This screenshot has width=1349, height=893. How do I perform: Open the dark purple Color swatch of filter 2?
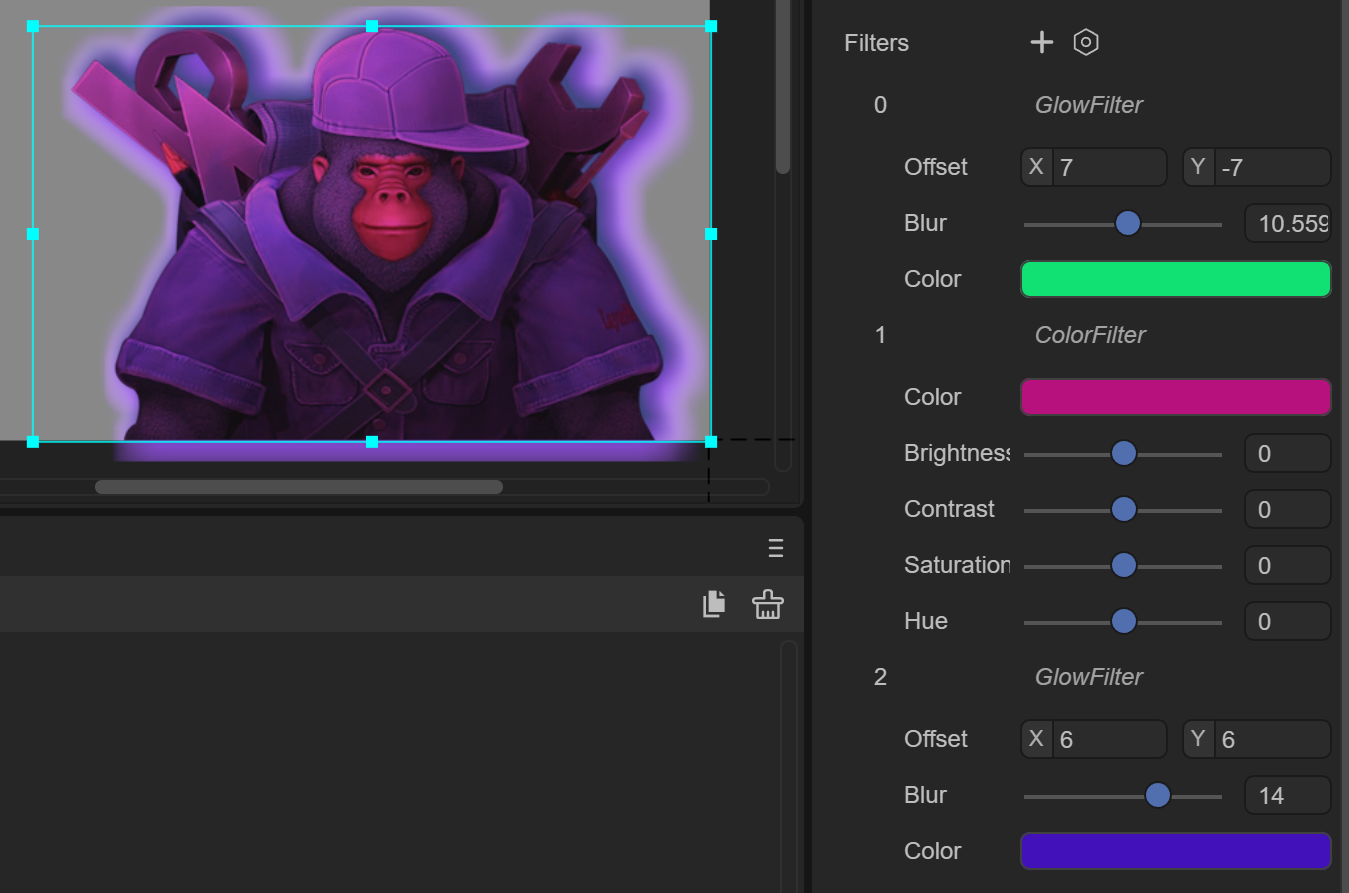coord(1176,851)
